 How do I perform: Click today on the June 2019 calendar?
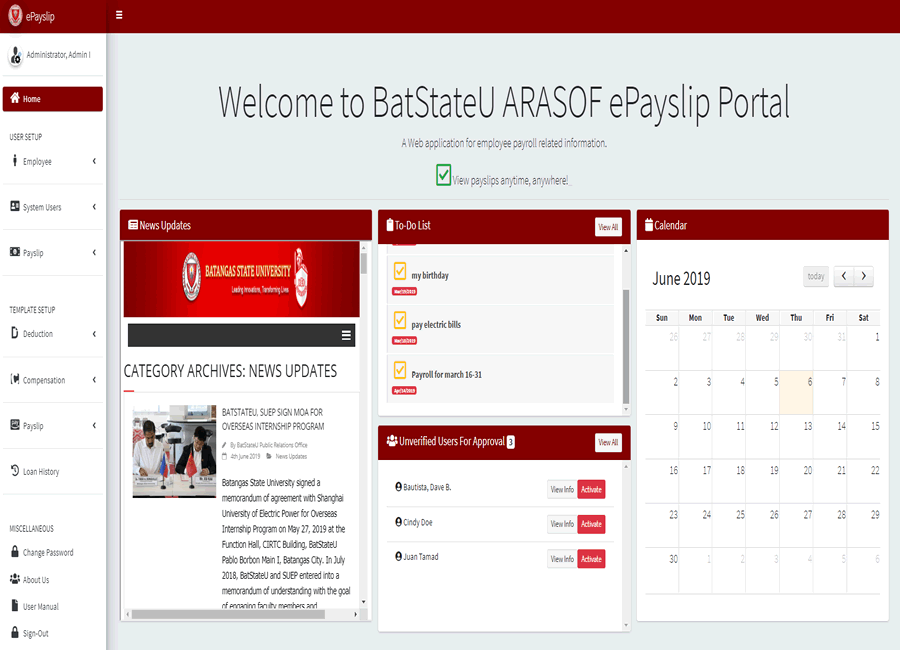pyautogui.click(x=815, y=276)
